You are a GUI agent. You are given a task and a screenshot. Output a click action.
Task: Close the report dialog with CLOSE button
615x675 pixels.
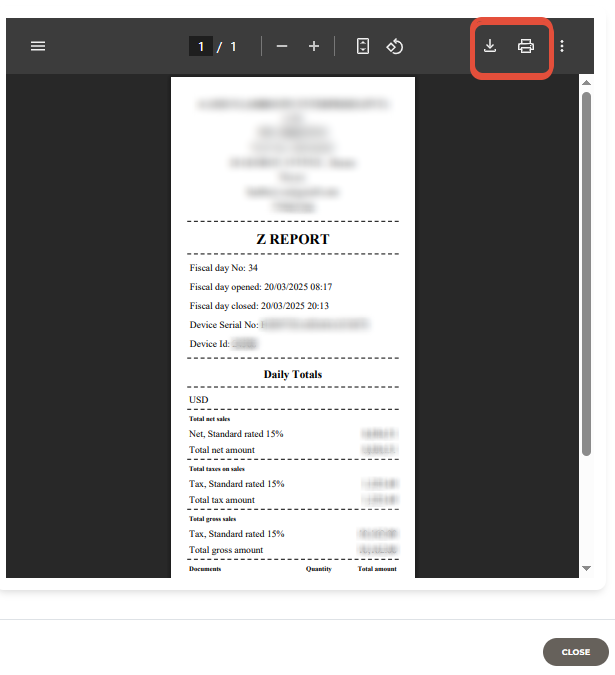click(x=576, y=652)
